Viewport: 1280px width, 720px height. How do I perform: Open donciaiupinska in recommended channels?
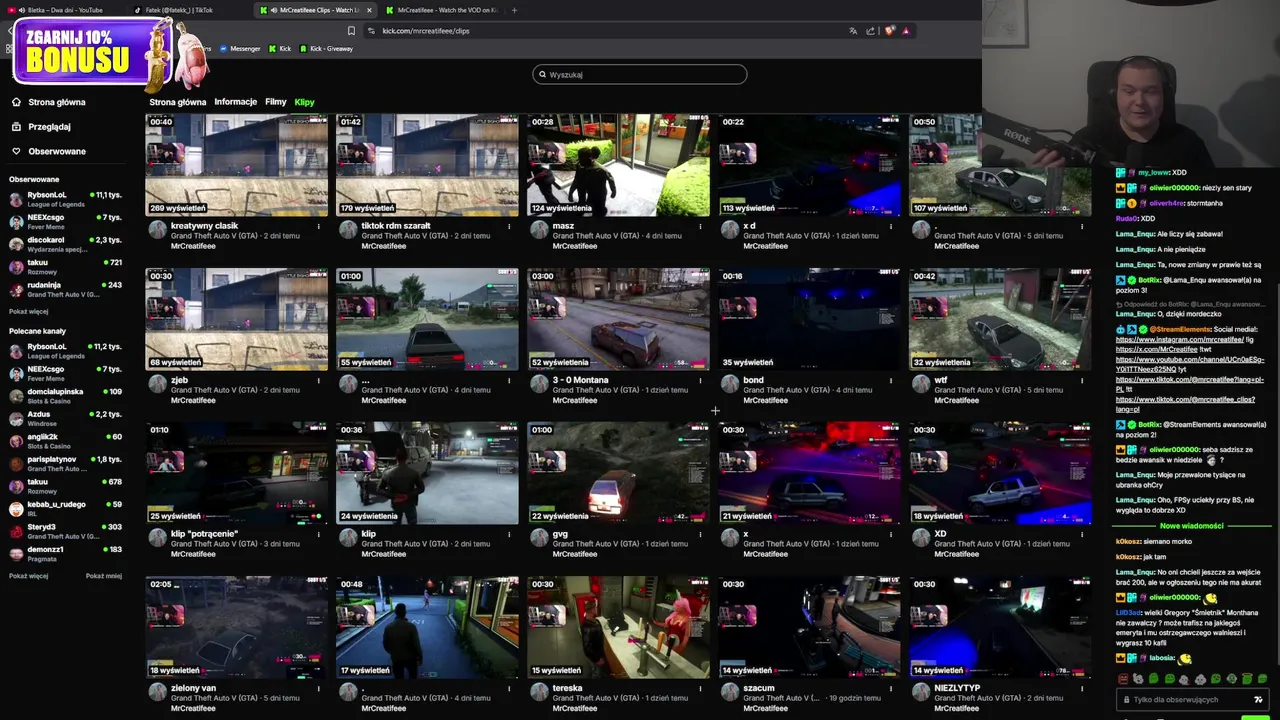click(x=65, y=396)
